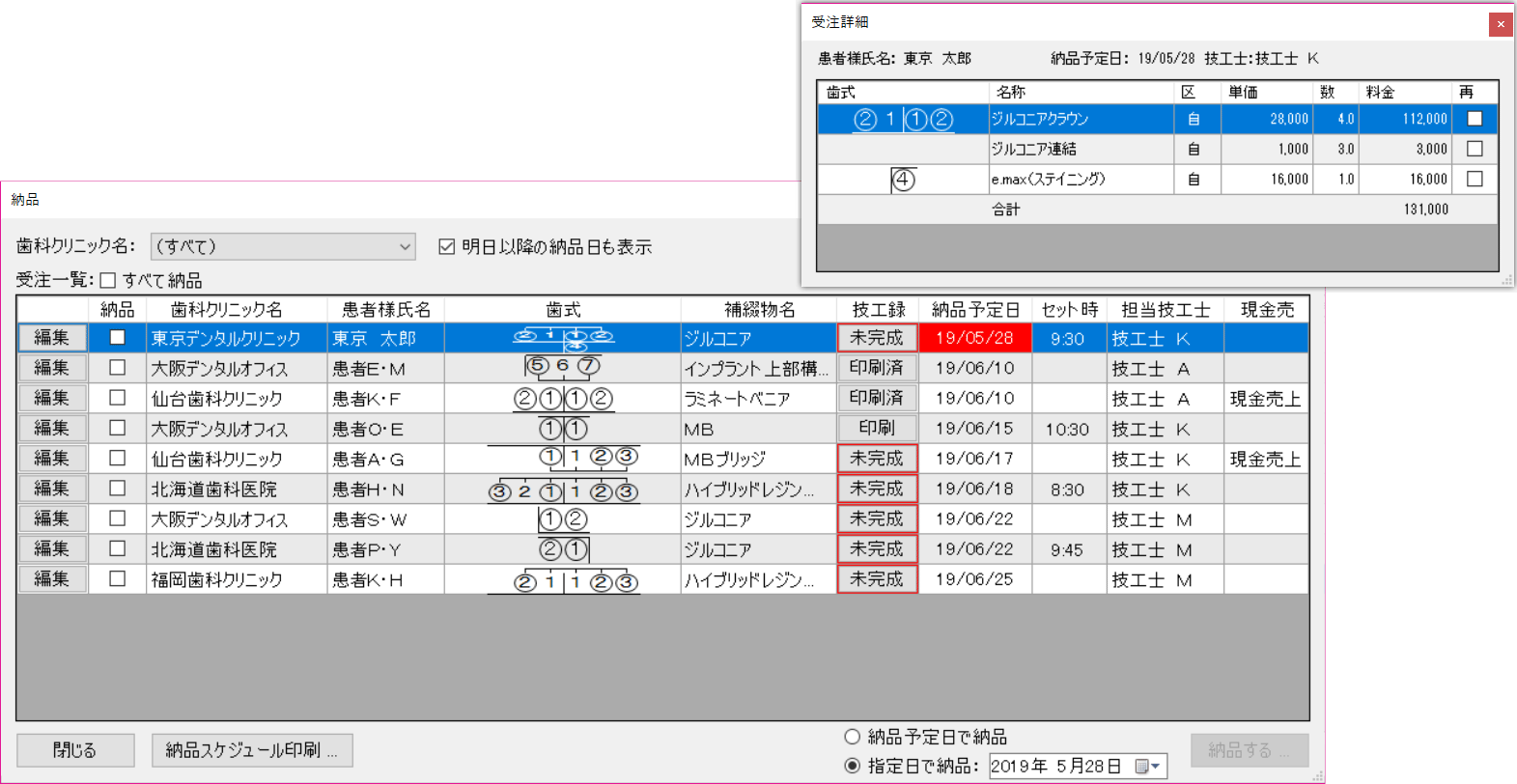Click 印刷済 status for 患者E・M row
This screenshot has width=1517, height=784.
(x=877, y=368)
